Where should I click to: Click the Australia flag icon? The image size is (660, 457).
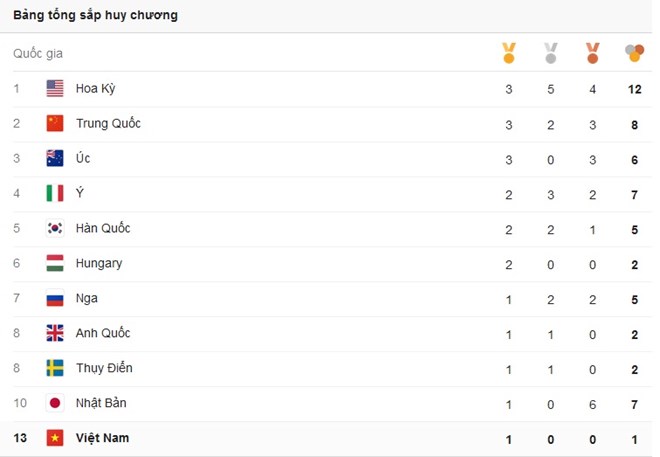55,159
